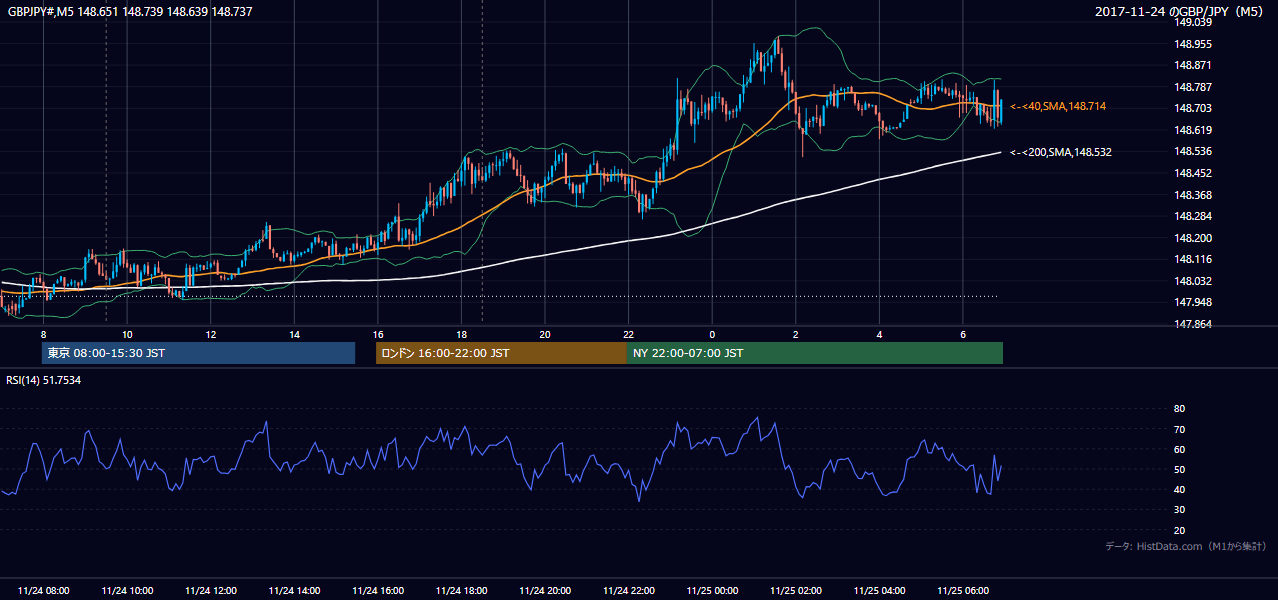The width and height of the screenshot is (1278, 600).
Task: Click the 11/24 08:00 time axis label
Action: pyautogui.click(x=44, y=591)
